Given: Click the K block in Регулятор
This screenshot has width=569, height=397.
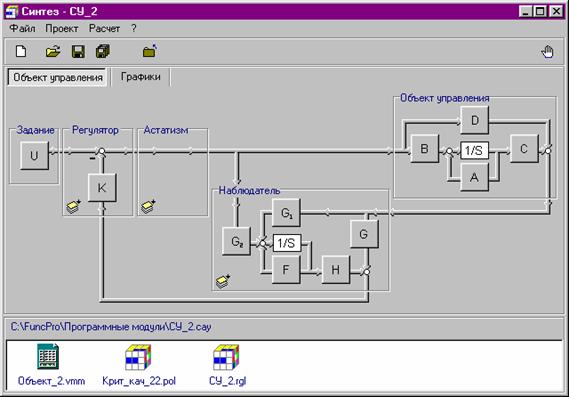Looking at the screenshot, I should [102, 188].
